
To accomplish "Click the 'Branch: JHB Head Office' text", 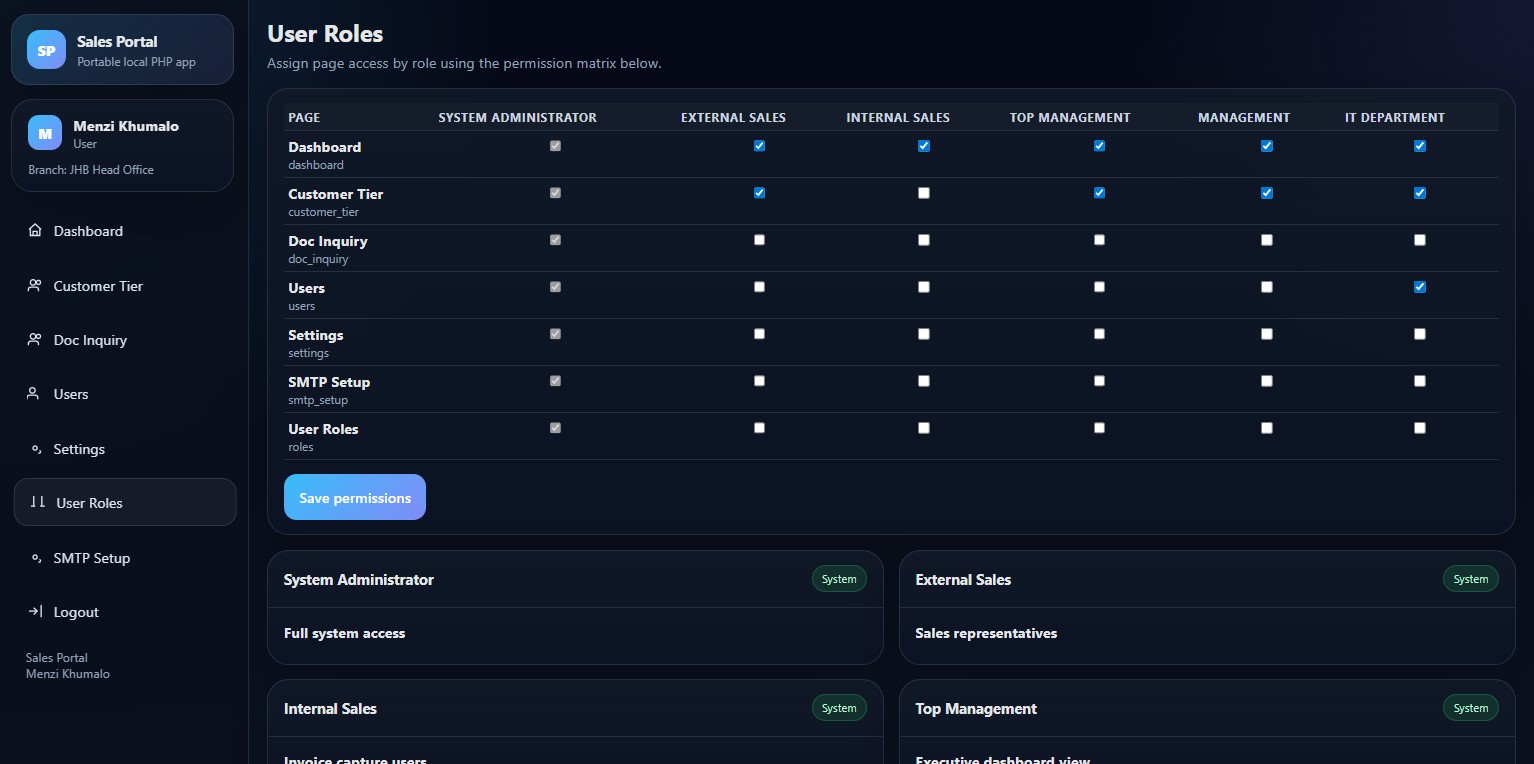I will click(91, 170).
